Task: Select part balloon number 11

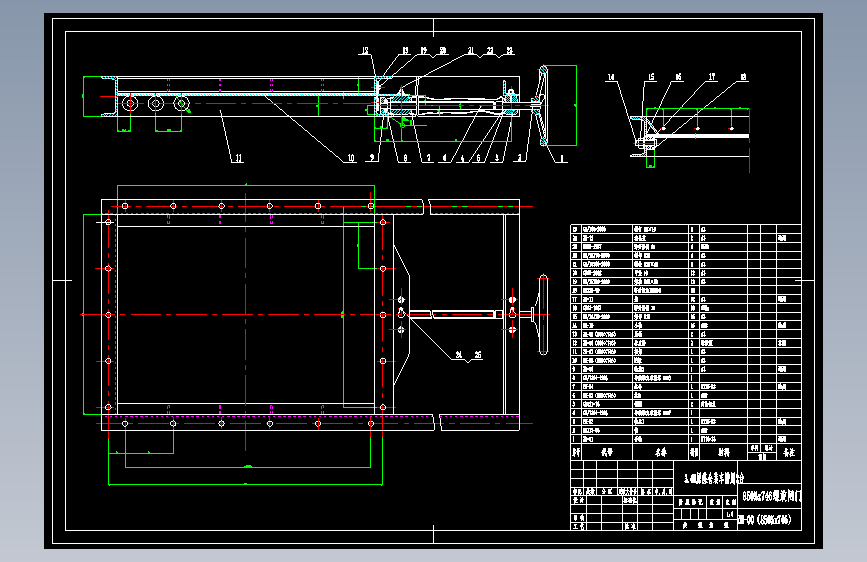Action: (238, 158)
